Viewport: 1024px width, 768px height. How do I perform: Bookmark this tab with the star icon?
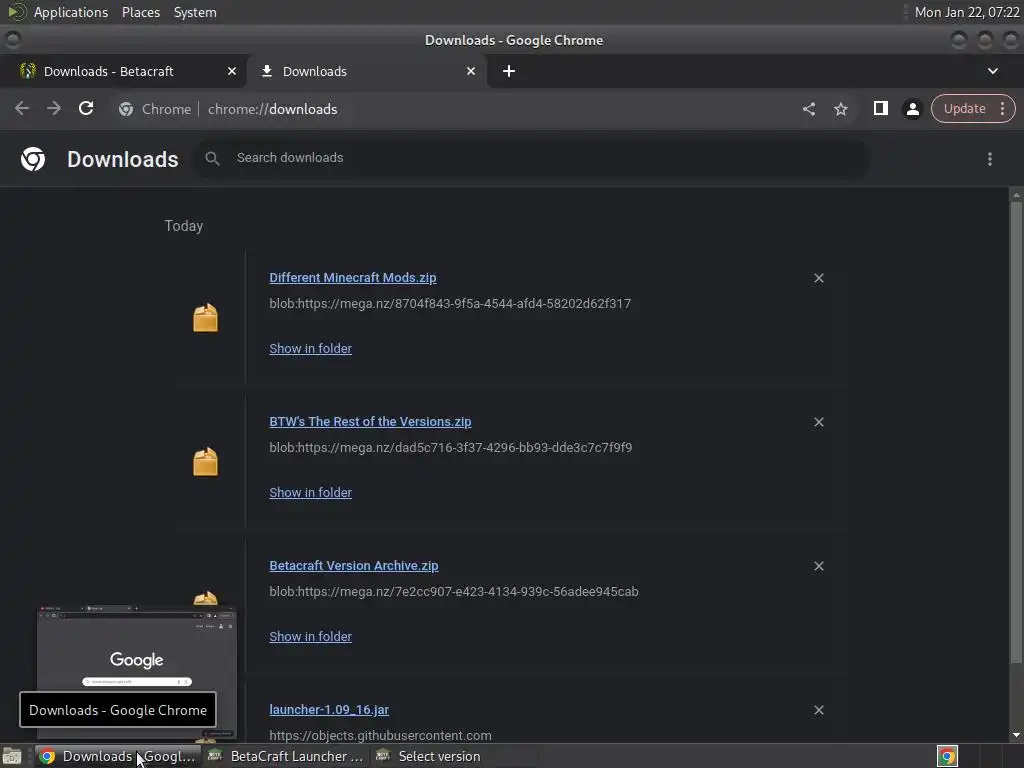pyautogui.click(x=840, y=109)
